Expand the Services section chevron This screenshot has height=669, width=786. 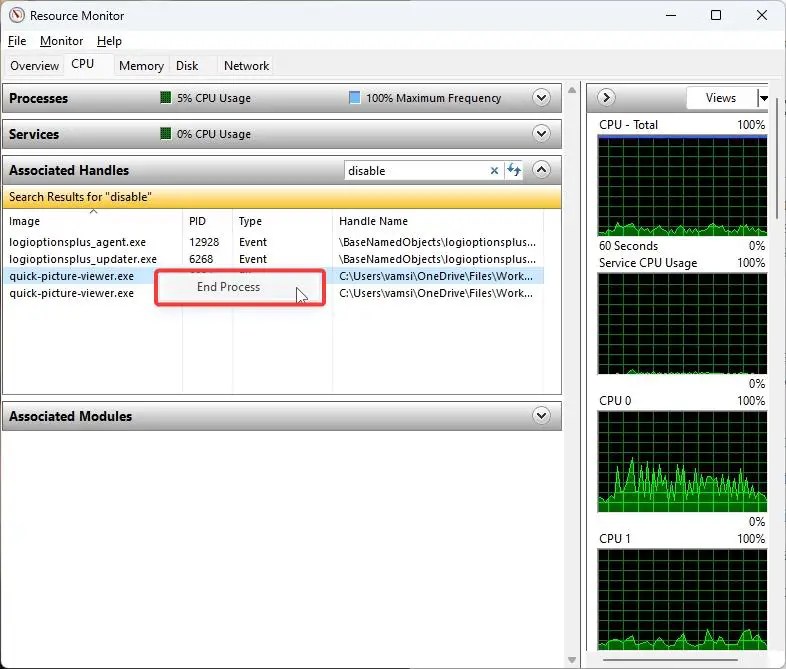[541, 133]
